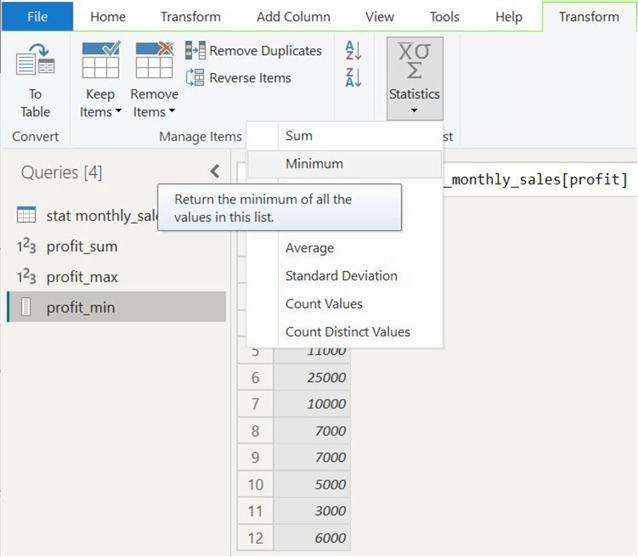Image resolution: width=638 pixels, height=557 pixels.
Task: Click the Statistics sigma icon
Action: pyautogui.click(x=414, y=61)
